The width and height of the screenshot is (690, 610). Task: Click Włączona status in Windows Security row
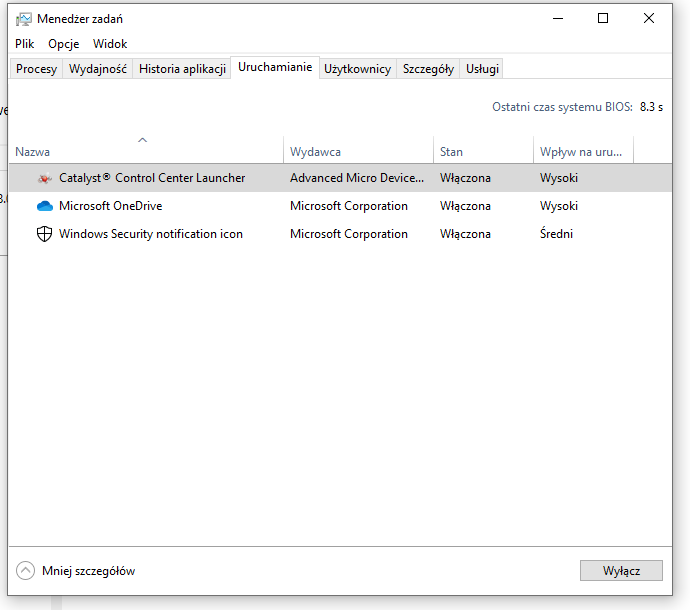pos(465,234)
